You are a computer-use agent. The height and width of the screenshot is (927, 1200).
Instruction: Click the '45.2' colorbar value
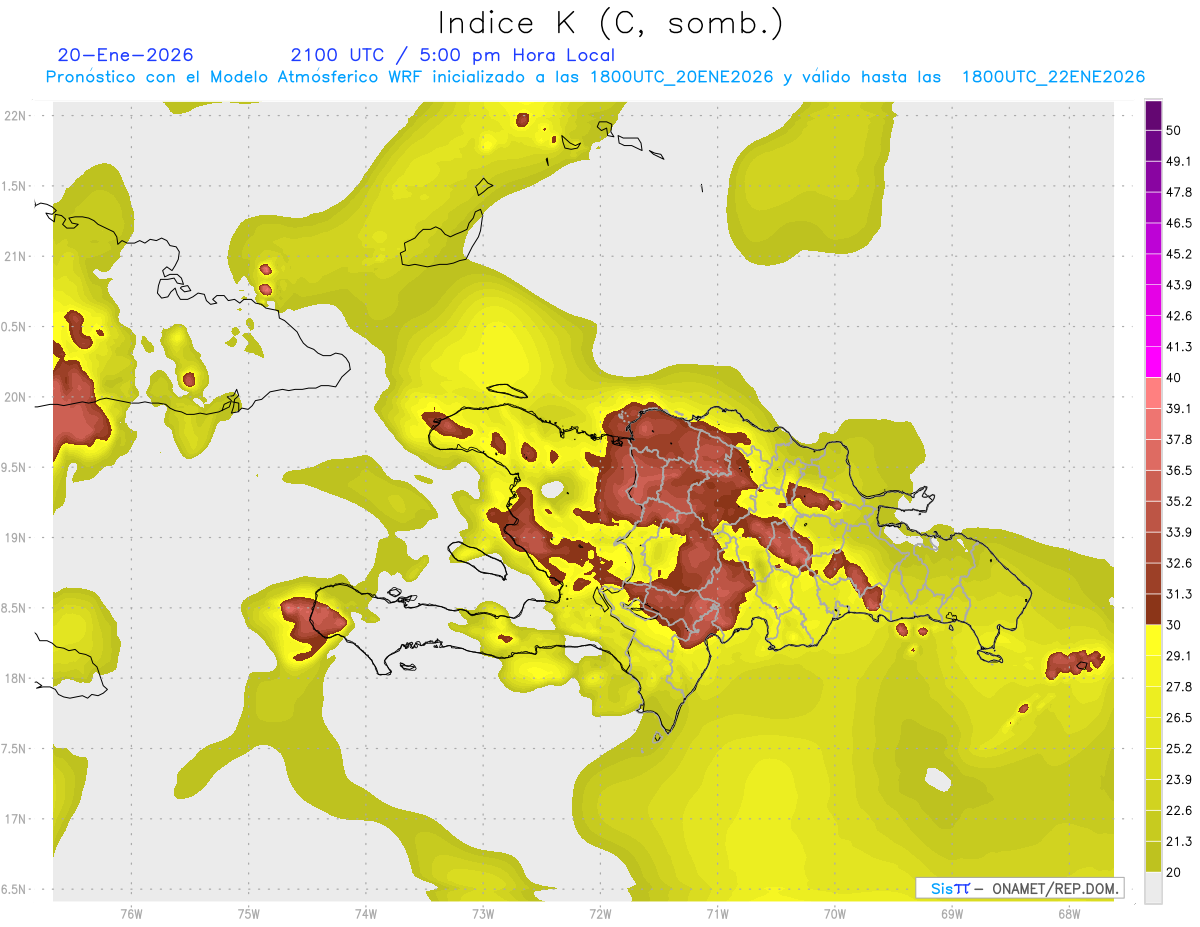(1179, 254)
